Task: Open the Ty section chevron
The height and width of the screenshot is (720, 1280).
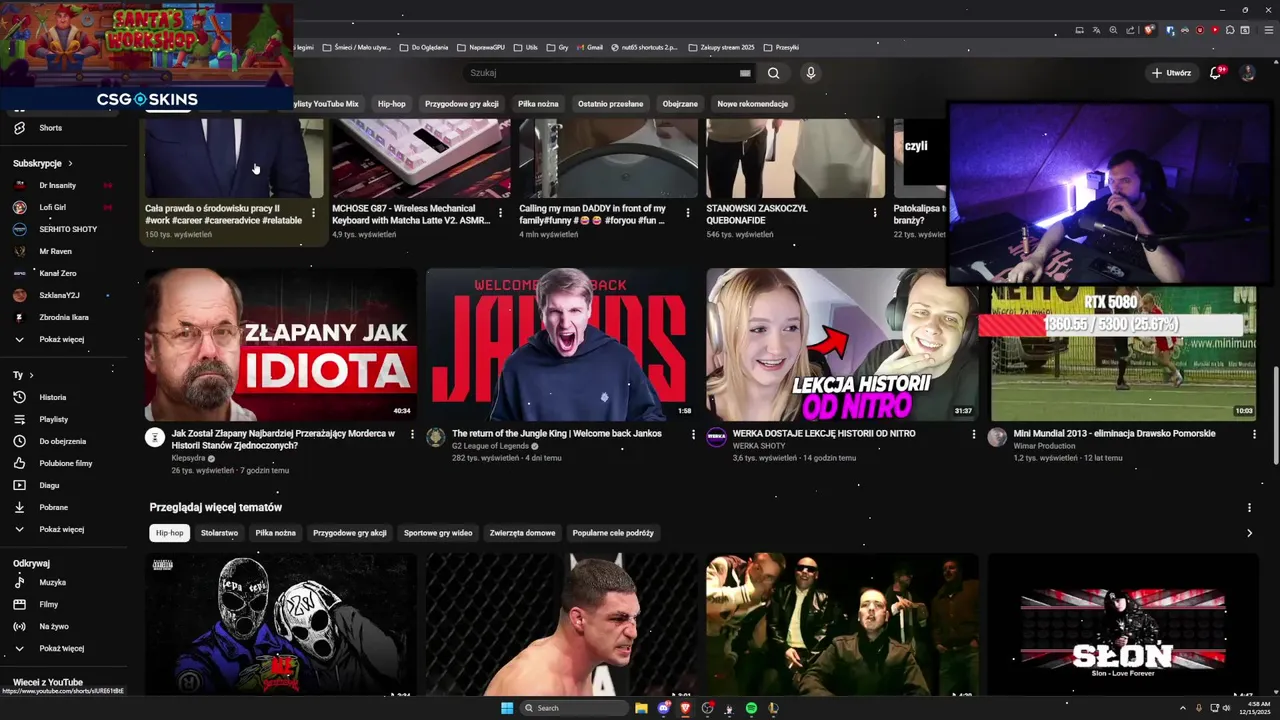Action: click(31, 375)
